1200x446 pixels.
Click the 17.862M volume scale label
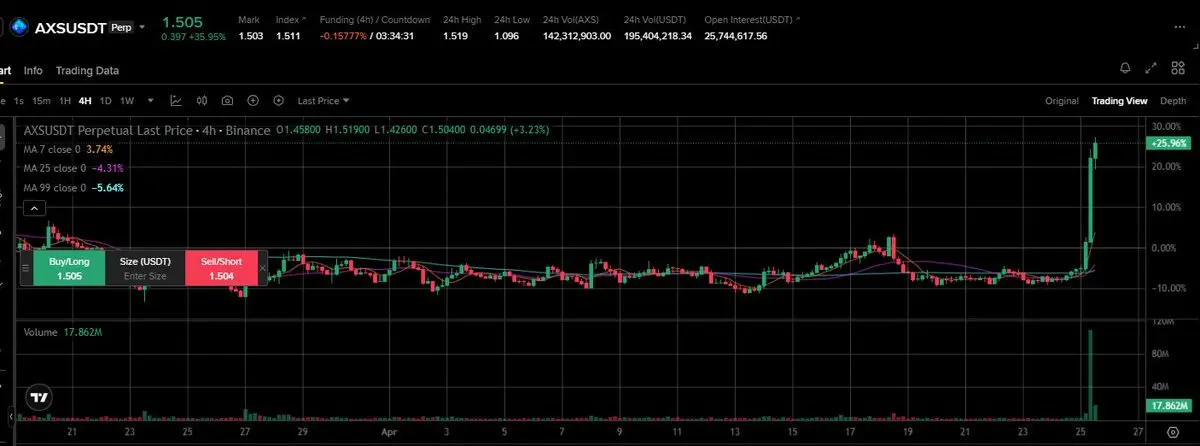click(1170, 405)
